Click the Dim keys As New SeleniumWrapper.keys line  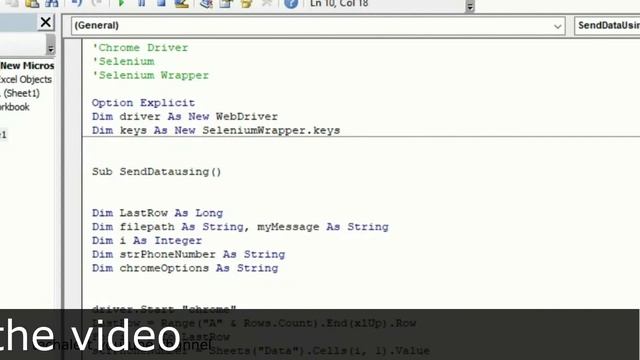[216, 131]
